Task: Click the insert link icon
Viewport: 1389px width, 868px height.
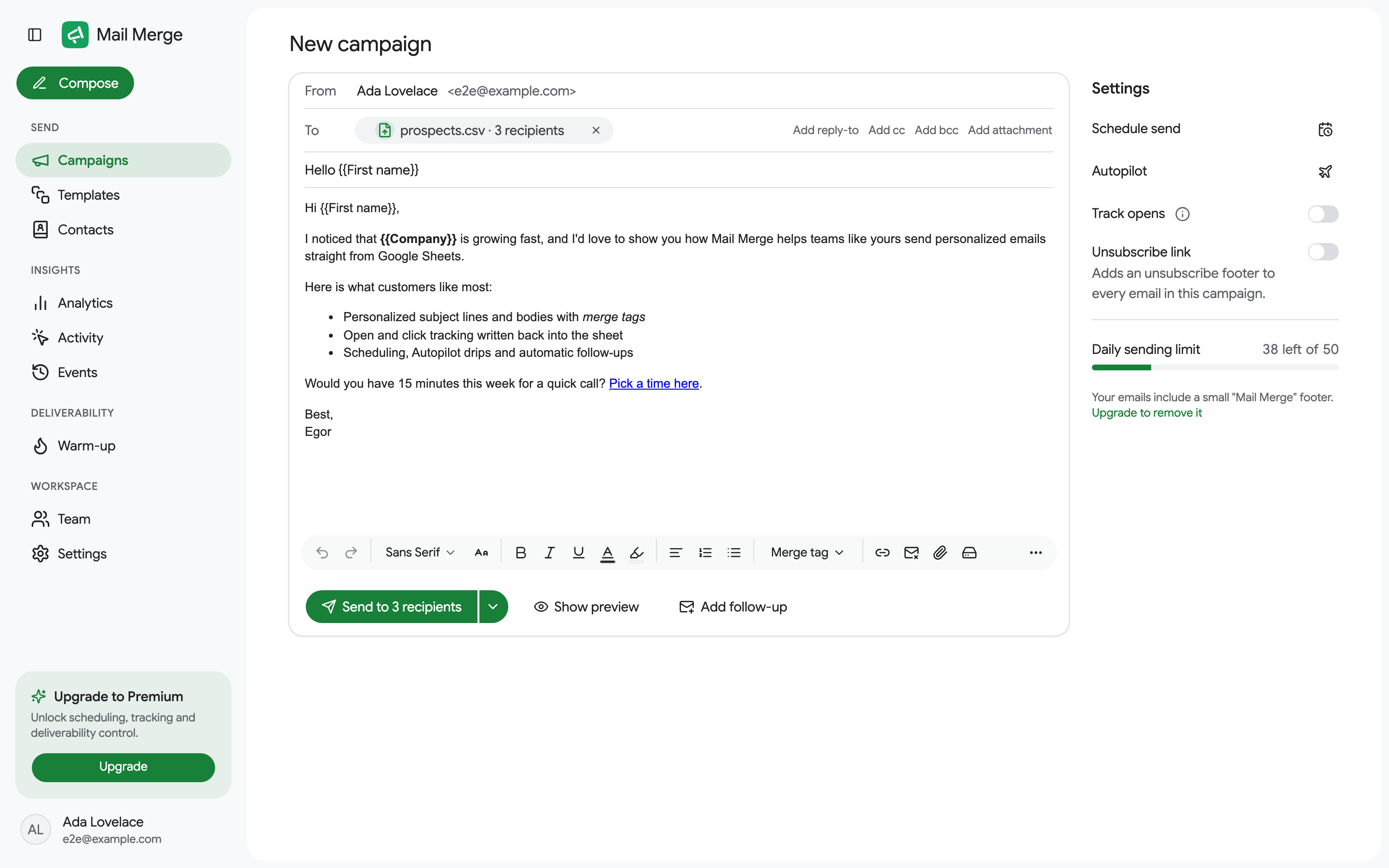Action: 882,552
